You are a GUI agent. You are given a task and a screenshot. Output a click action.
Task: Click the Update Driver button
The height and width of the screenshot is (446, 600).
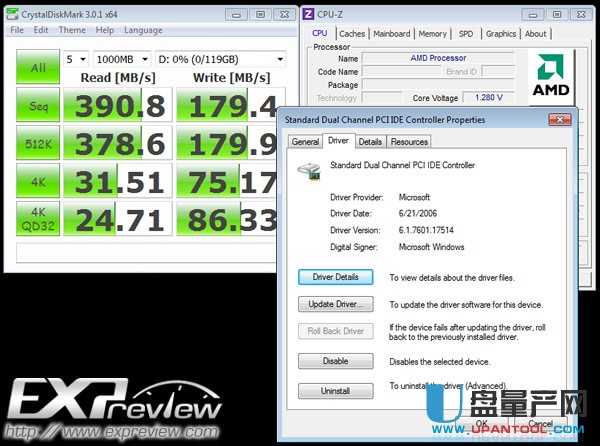[x=335, y=304]
